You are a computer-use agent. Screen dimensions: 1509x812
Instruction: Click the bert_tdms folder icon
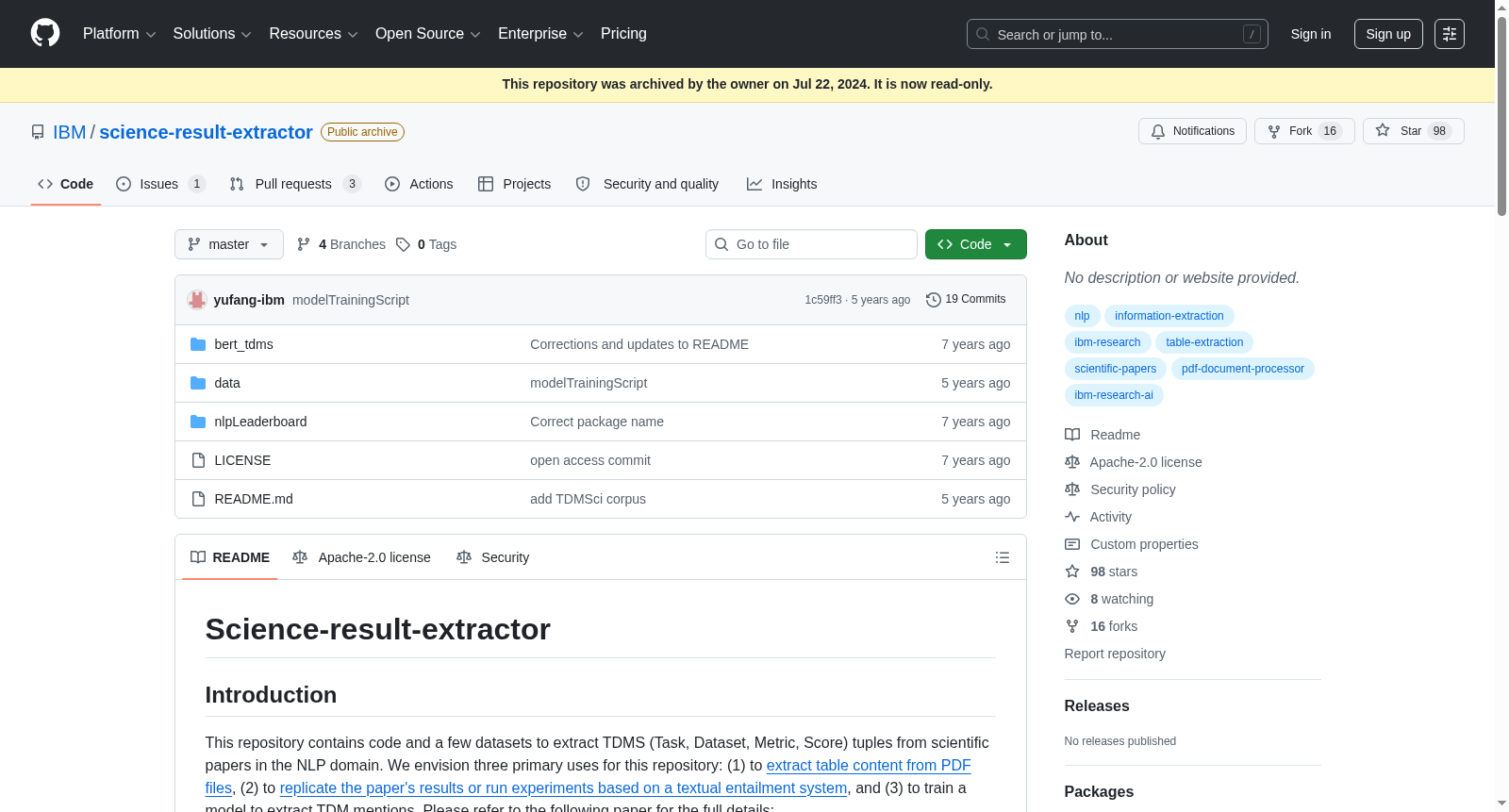coord(198,344)
